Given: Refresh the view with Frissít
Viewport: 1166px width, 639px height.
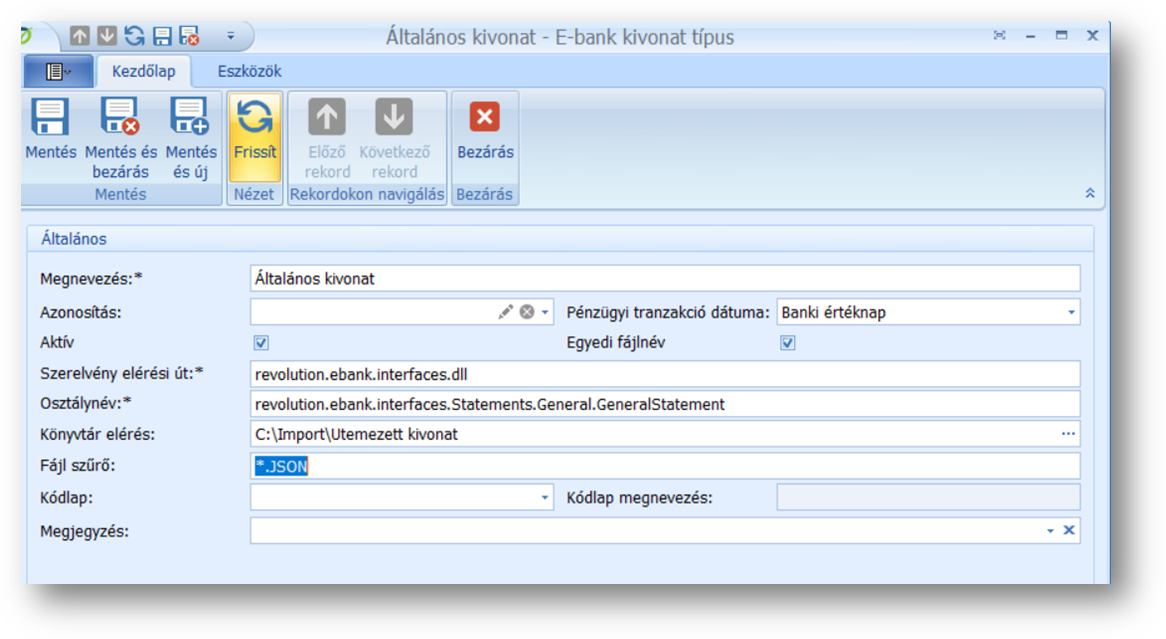Looking at the screenshot, I should click(x=255, y=118).
